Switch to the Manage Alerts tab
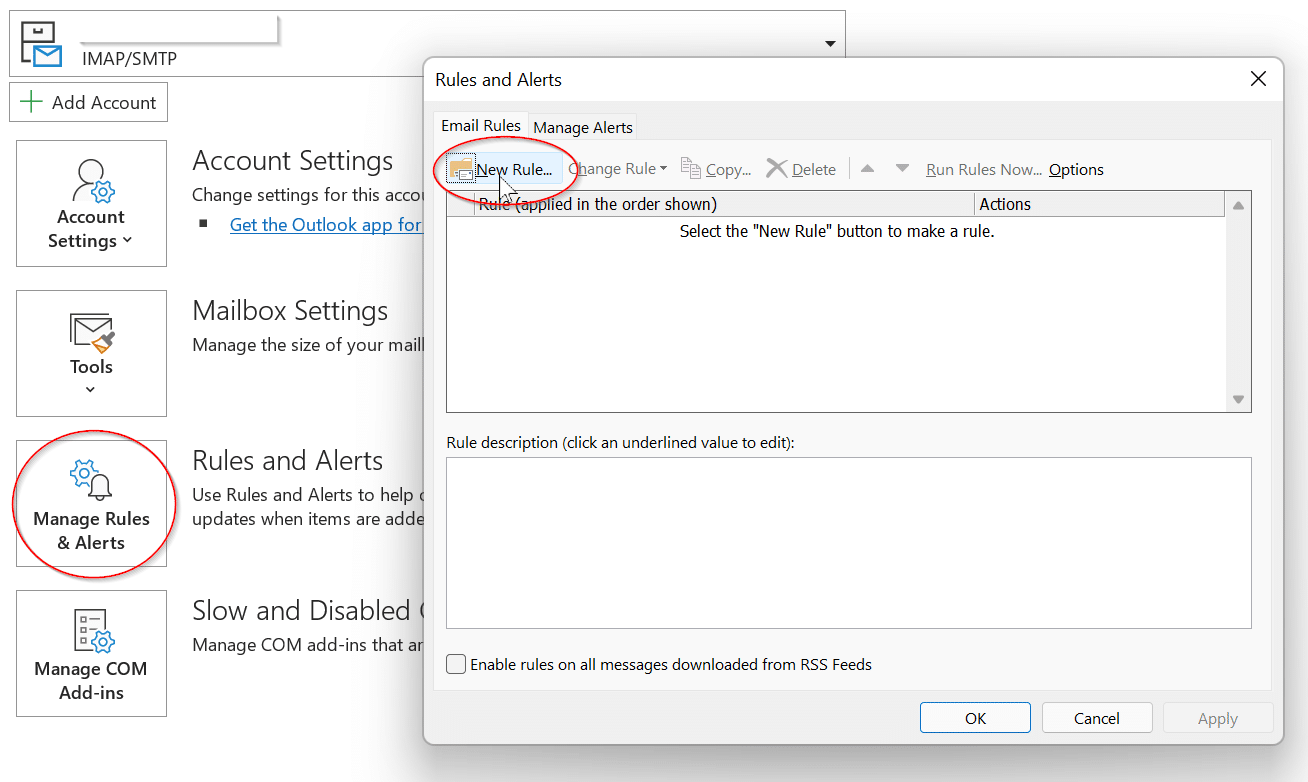Image resolution: width=1308 pixels, height=782 pixels. pyautogui.click(x=583, y=127)
